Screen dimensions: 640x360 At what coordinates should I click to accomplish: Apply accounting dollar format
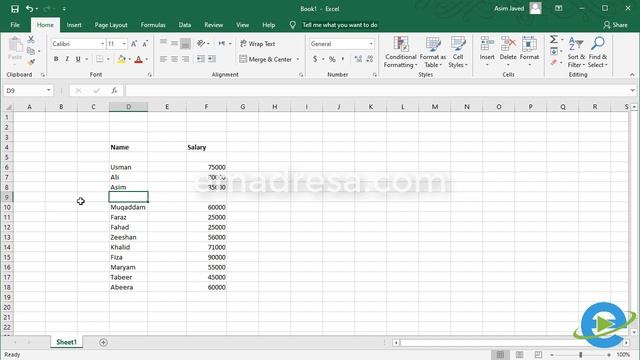[315, 59]
